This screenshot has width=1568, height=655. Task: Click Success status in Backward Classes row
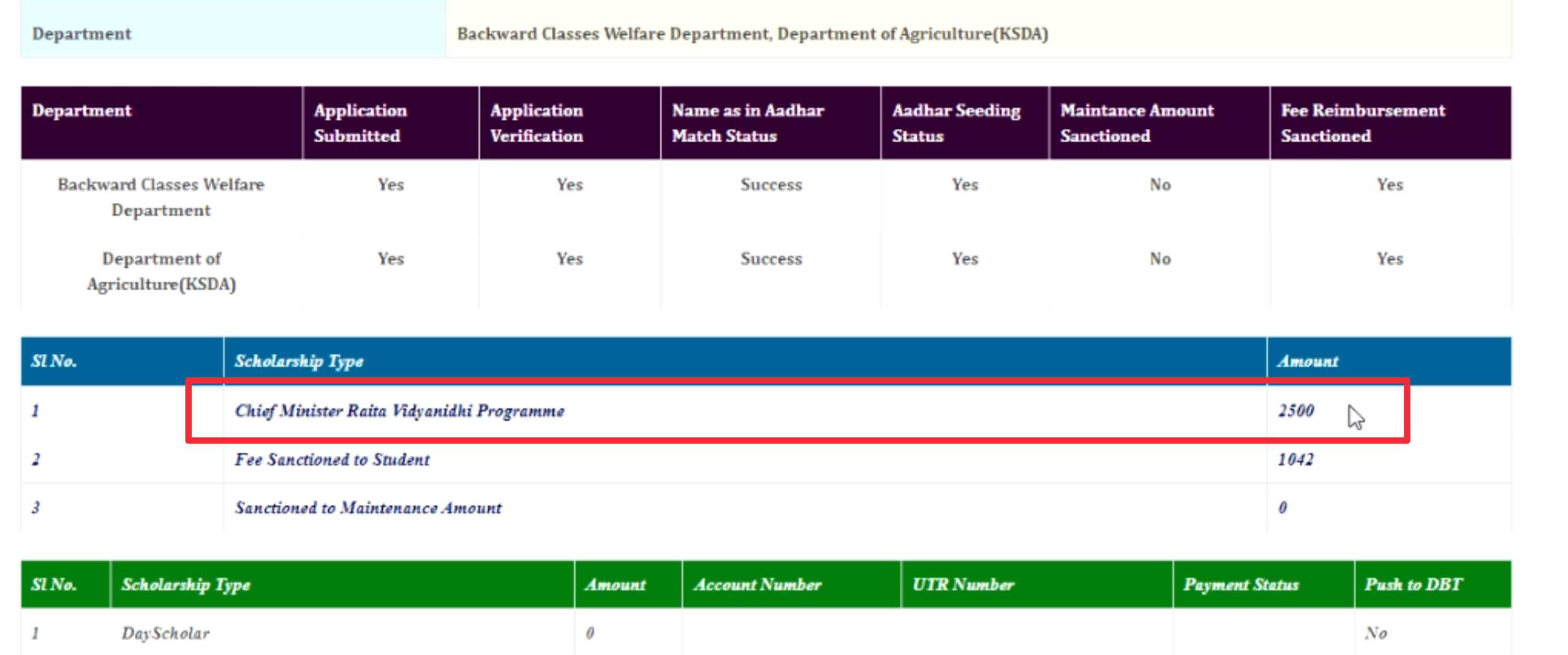pyautogui.click(x=771, y=184)
